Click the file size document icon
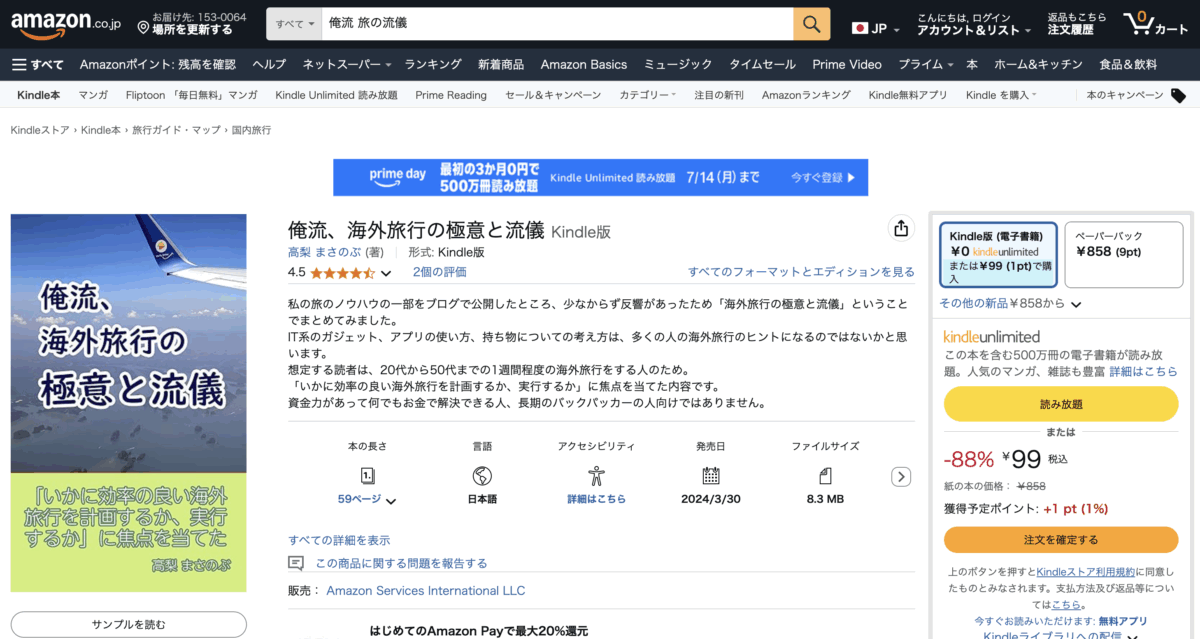Viewport: 1200px width, 639px height. pos(825,476)
